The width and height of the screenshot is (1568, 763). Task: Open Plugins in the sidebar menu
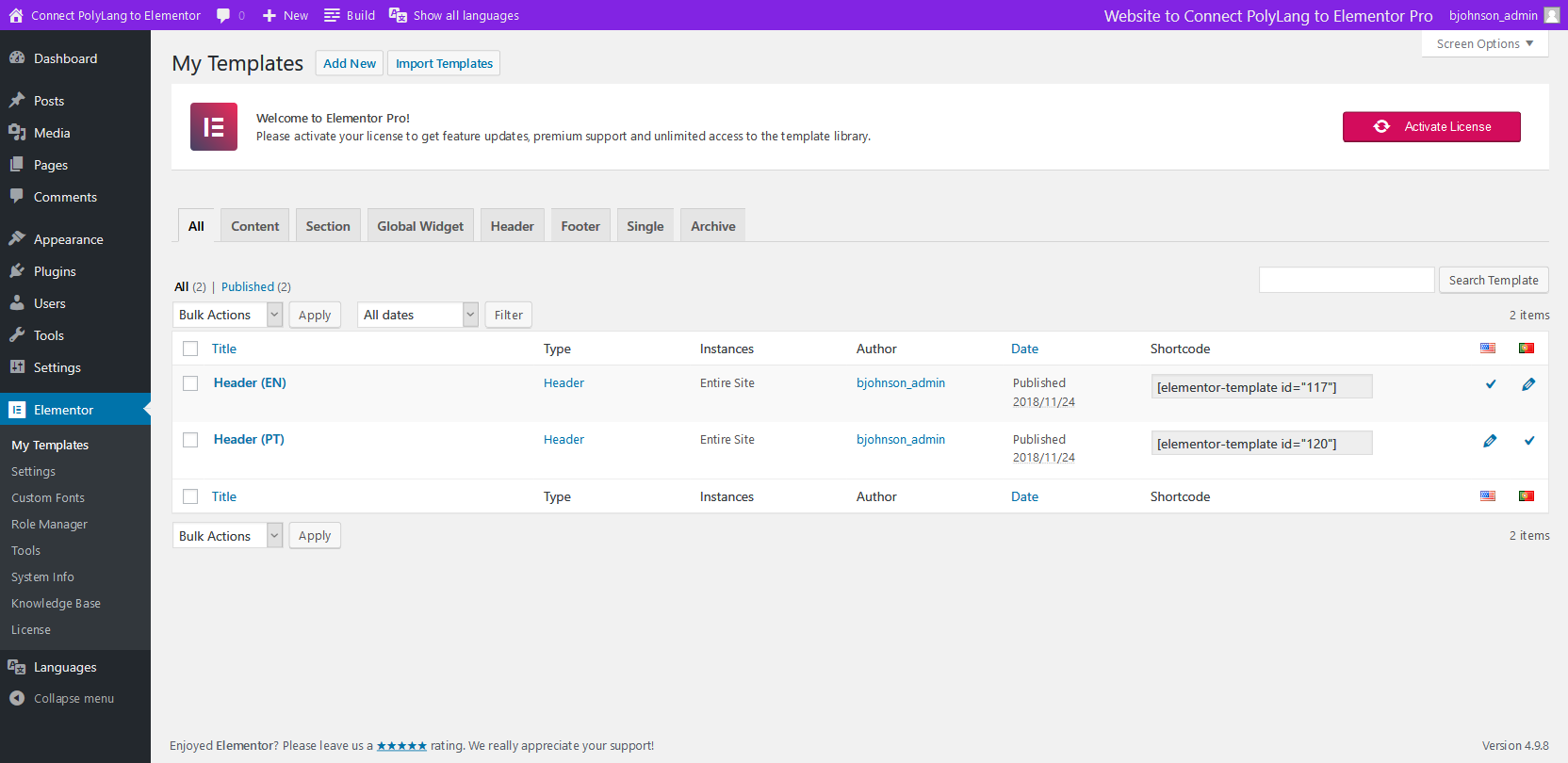pyautogui.click(x=55, y=271)
